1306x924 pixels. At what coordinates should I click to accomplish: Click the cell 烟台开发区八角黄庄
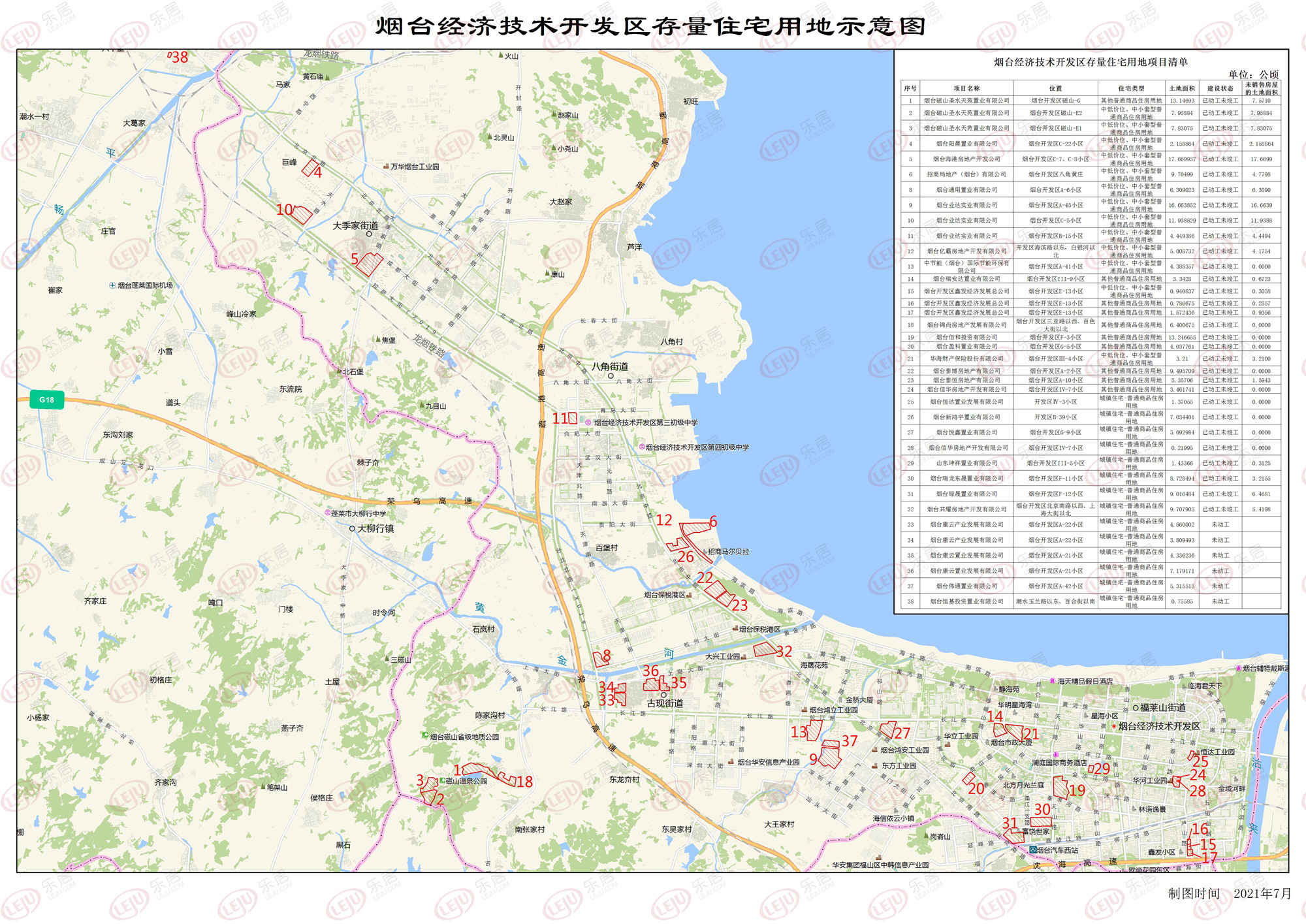click(1056, 174)
